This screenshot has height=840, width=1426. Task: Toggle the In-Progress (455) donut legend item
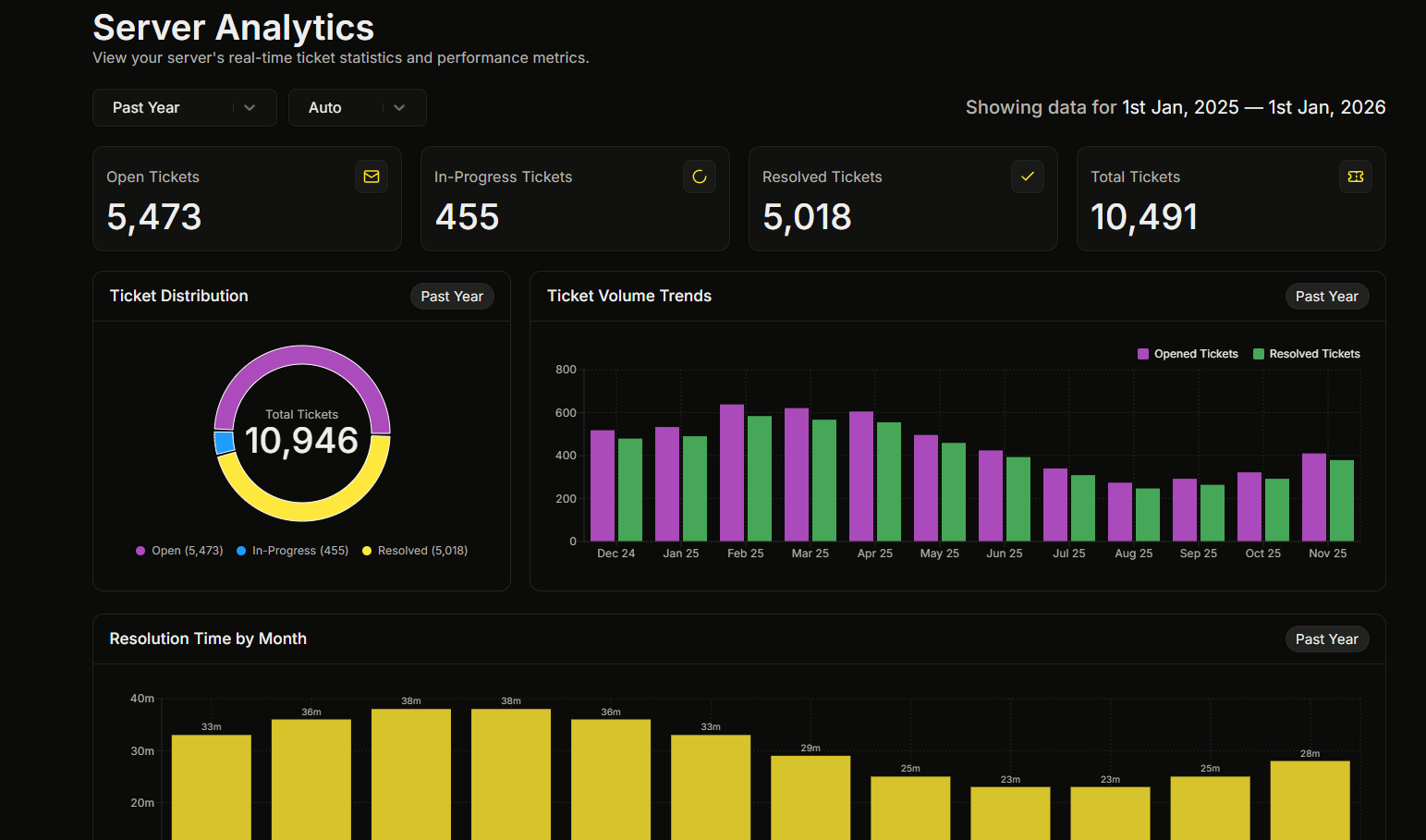(x=293, y=551)
